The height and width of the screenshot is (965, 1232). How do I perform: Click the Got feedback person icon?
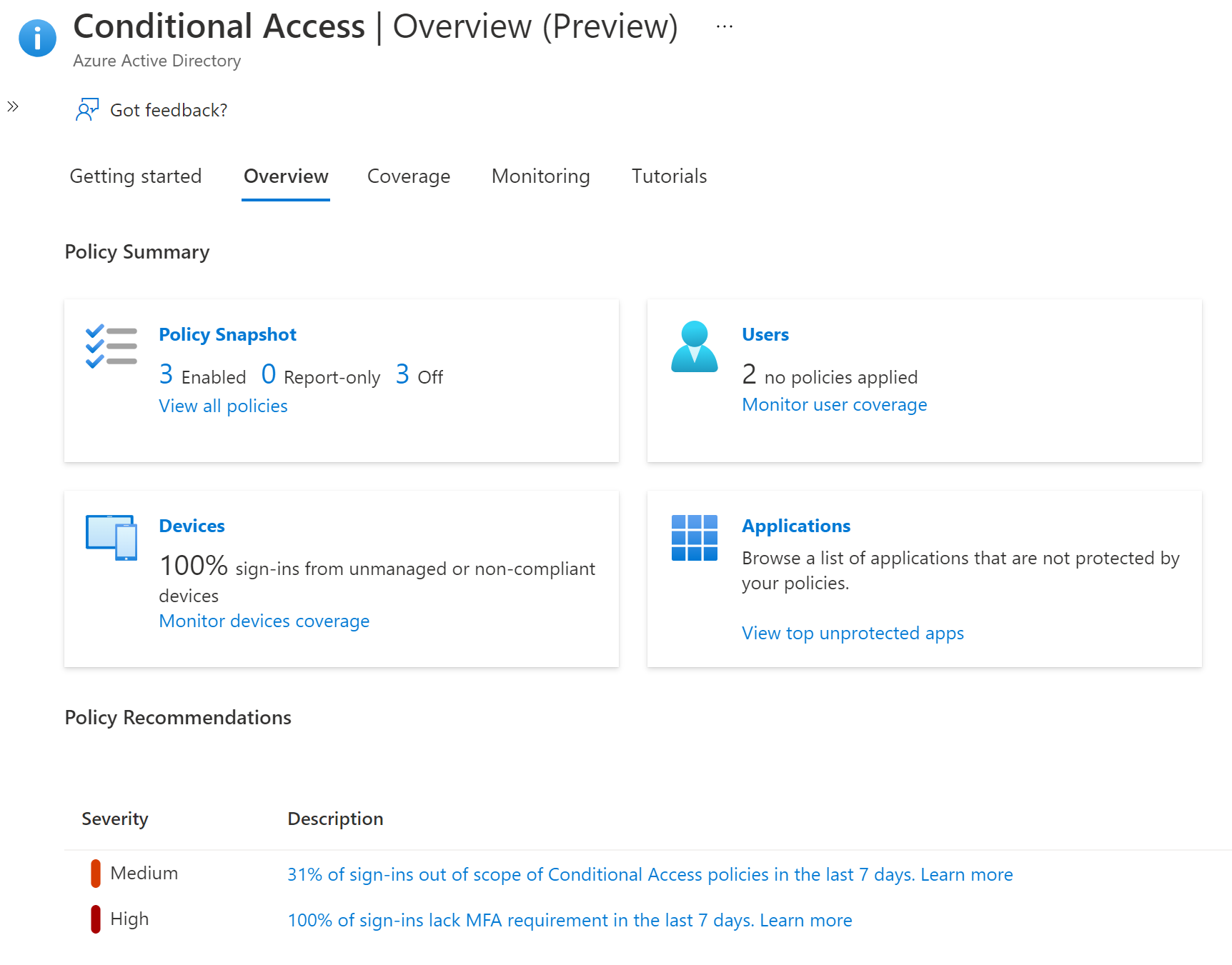point(87,110)
